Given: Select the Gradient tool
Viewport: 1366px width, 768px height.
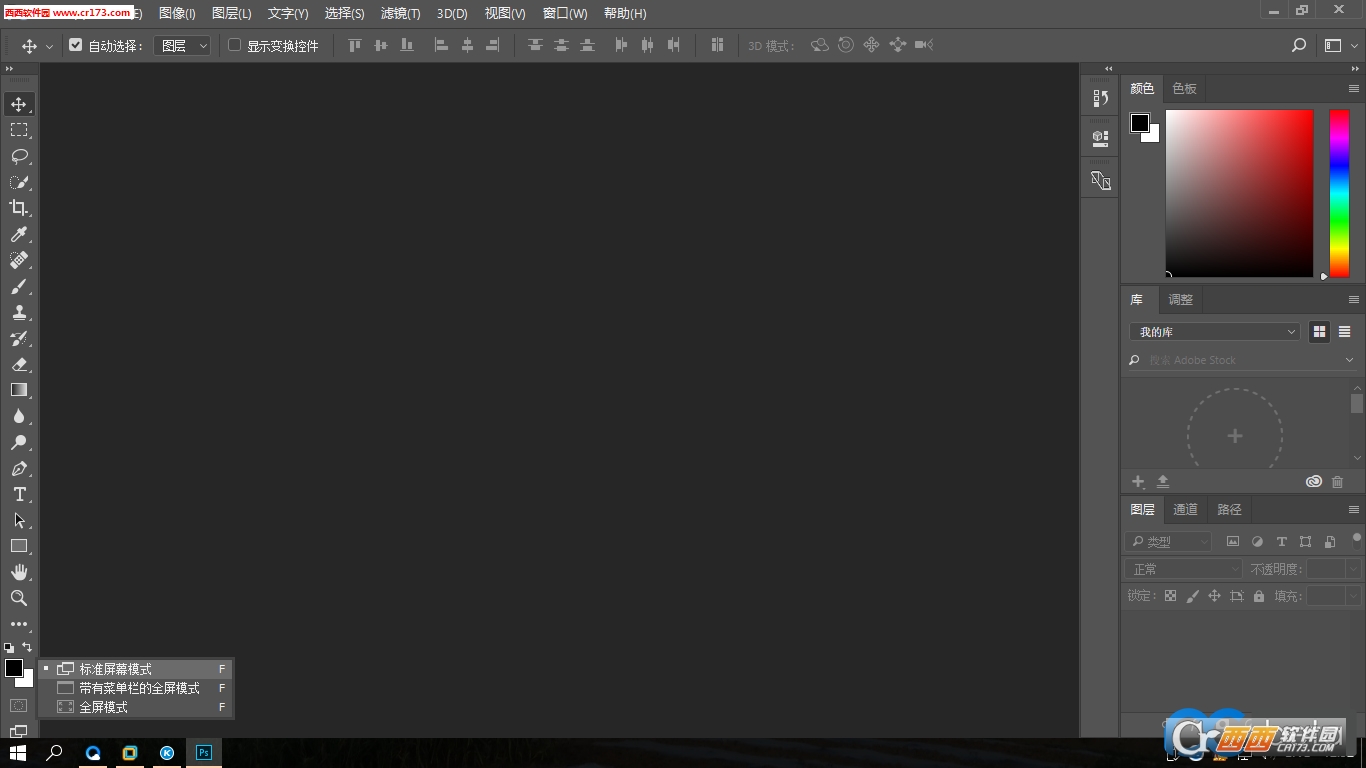Looking at the screenshot, I should click(20, 390).
